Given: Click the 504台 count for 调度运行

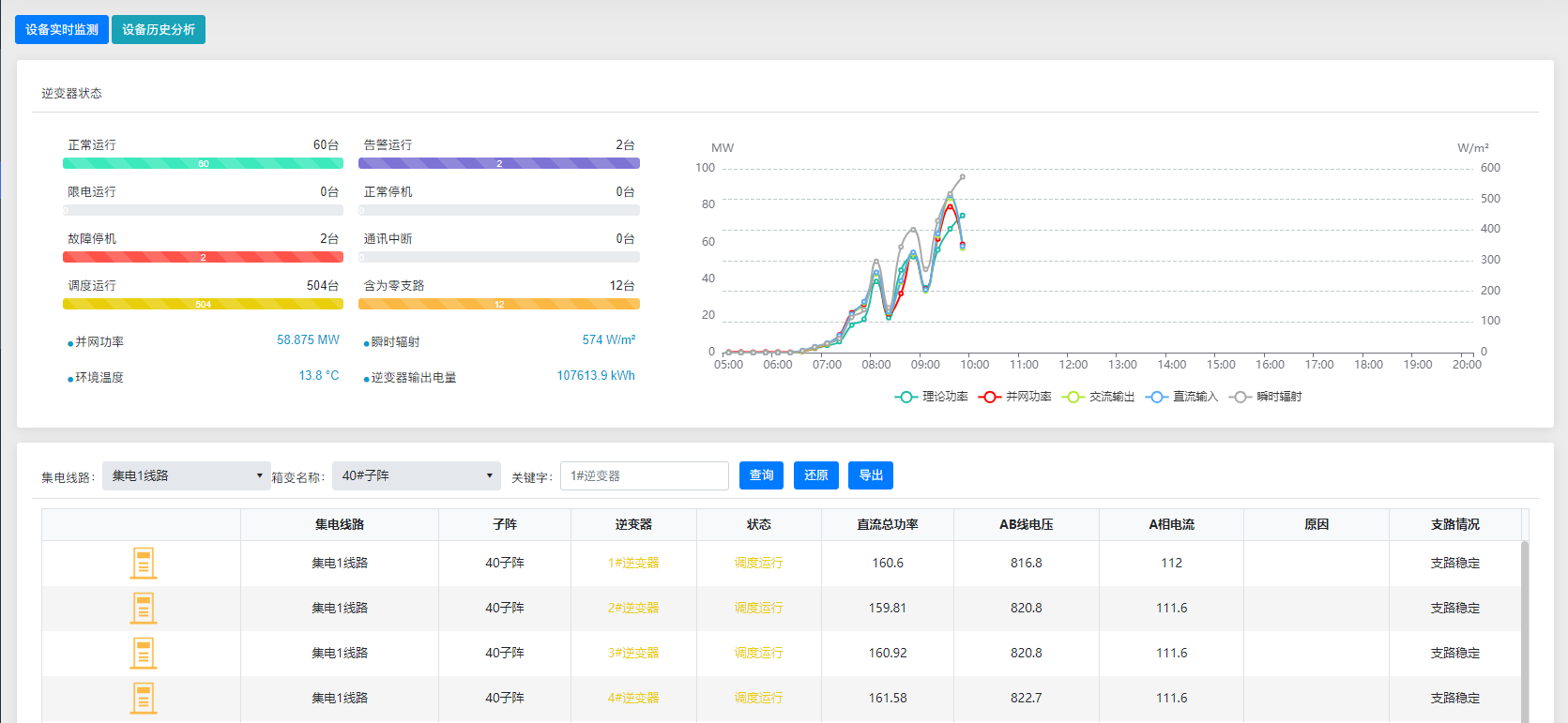Looking at the screenshot, I should click(x=323, y=285).
